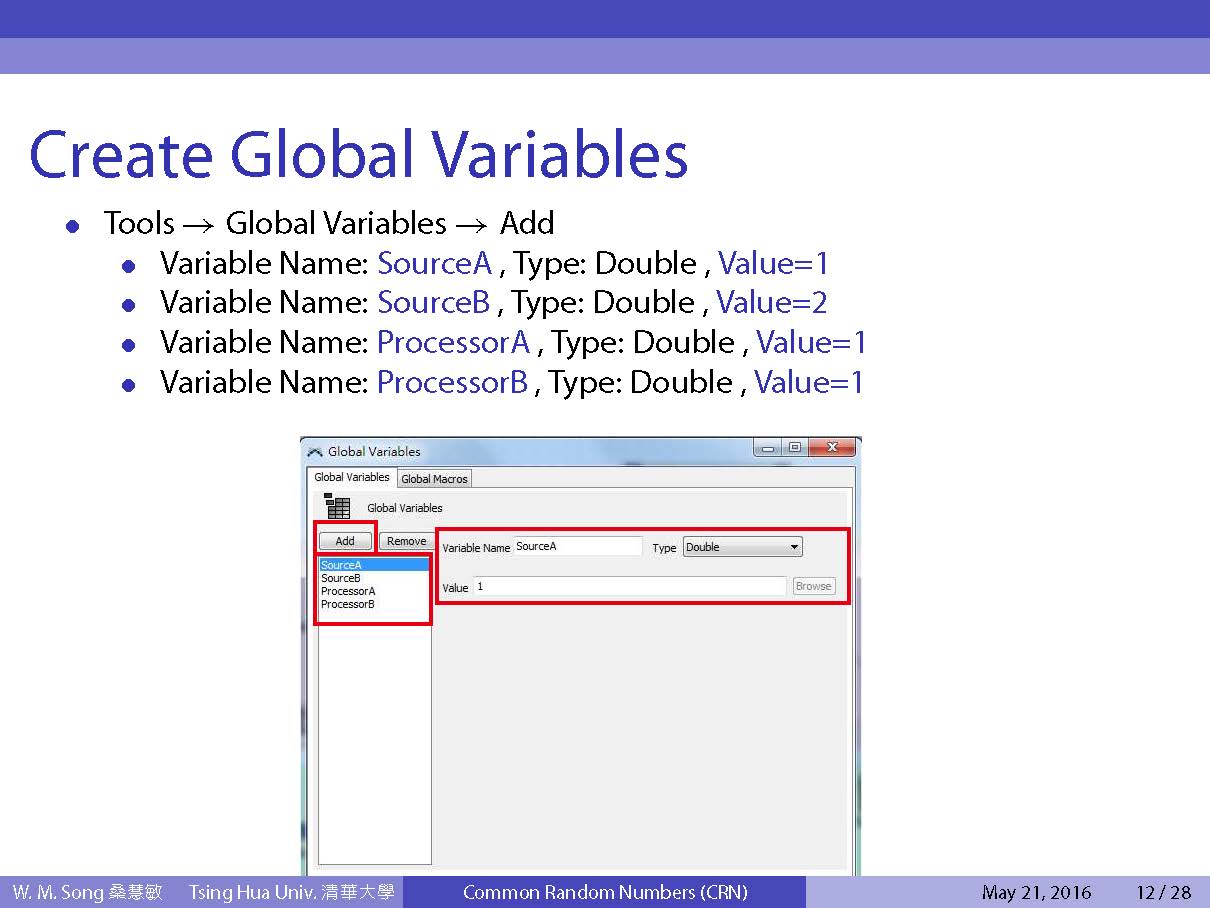Pick ProcessorB in the variables list

348,604
